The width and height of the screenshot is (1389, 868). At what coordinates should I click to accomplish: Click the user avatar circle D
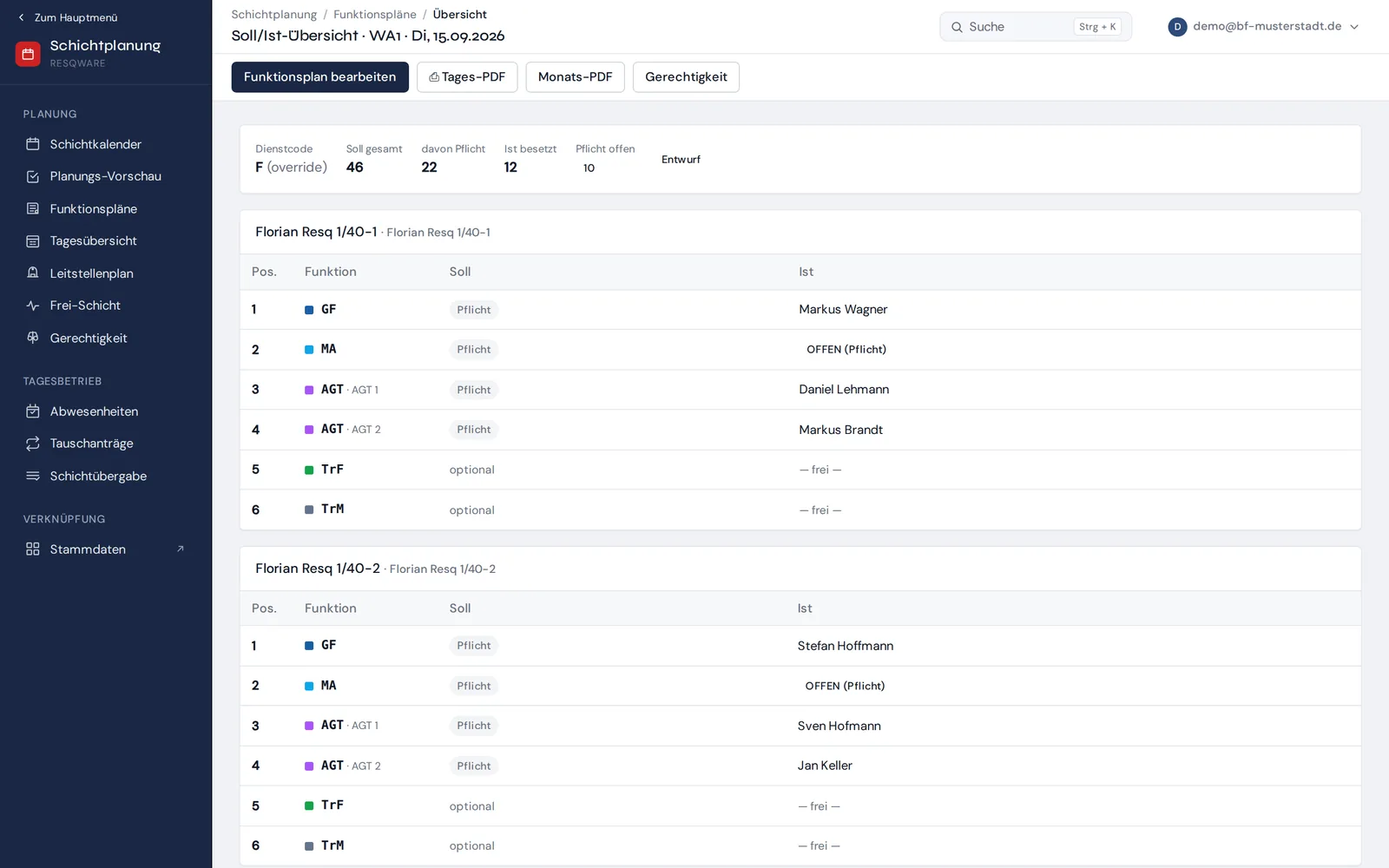(1177, 27)
